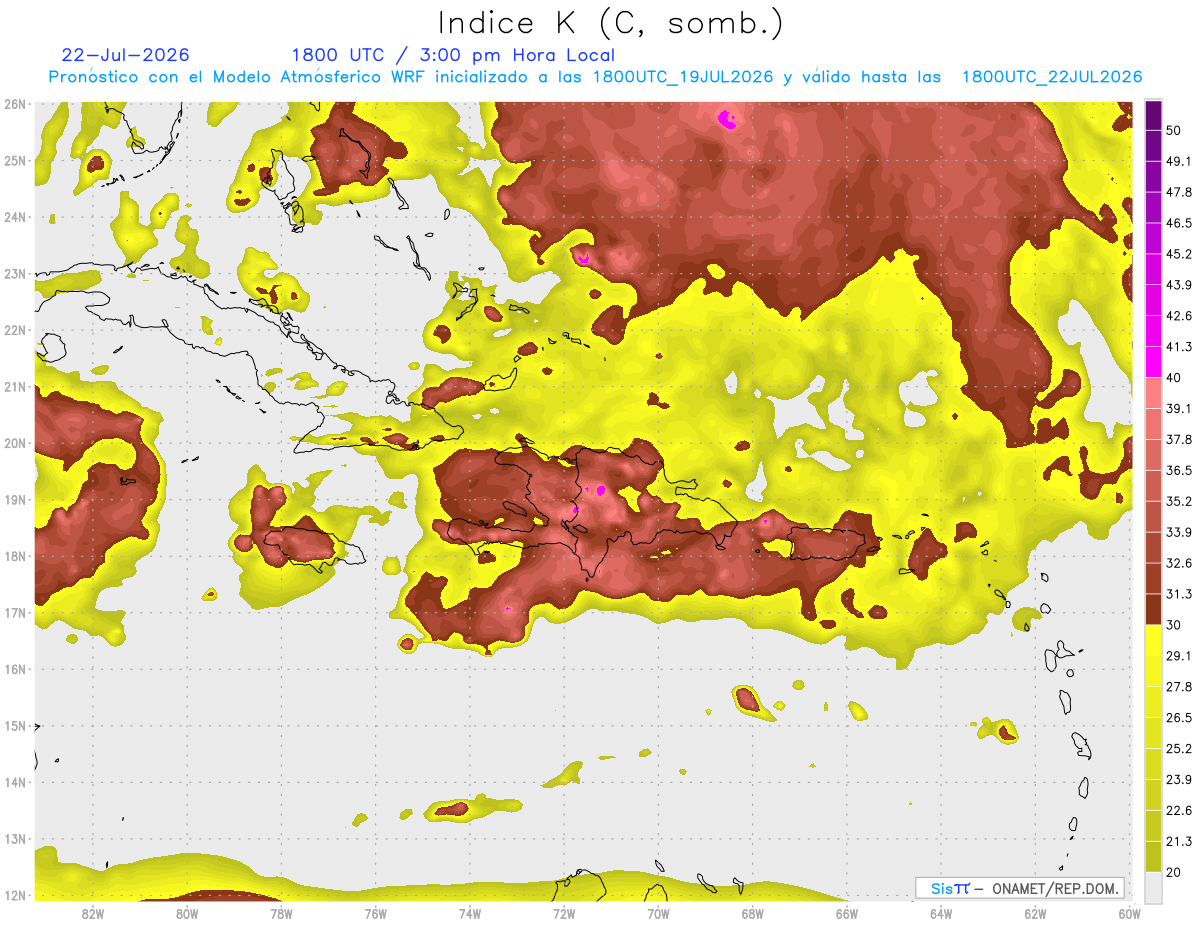
Task: Select the colorbar segment between 39.1 and 40
Action: pyautogui.click(x=1153, y=393)
